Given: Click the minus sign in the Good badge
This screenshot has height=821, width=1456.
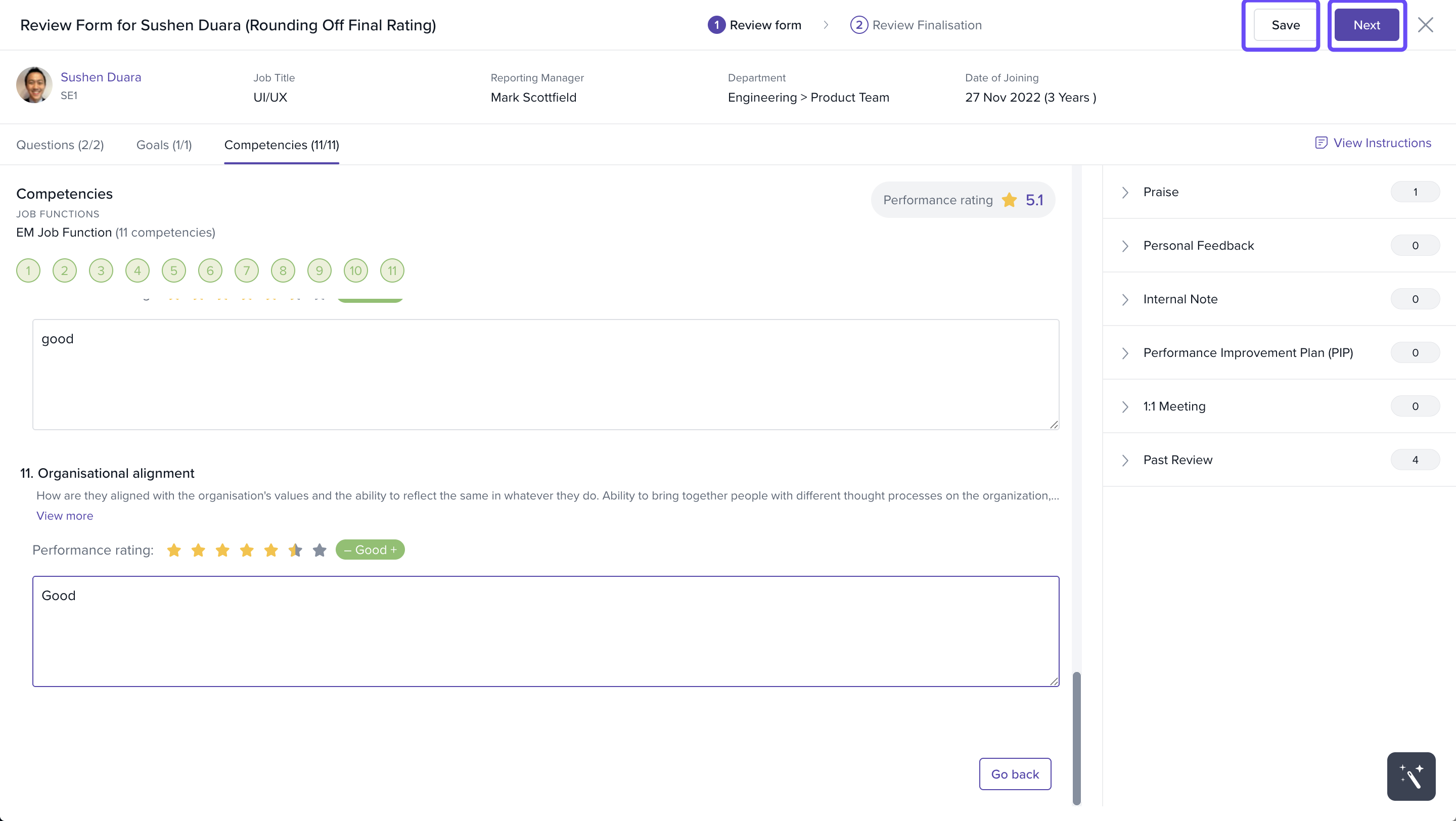Looking at the screenshot, I should [x=348, y=550].
